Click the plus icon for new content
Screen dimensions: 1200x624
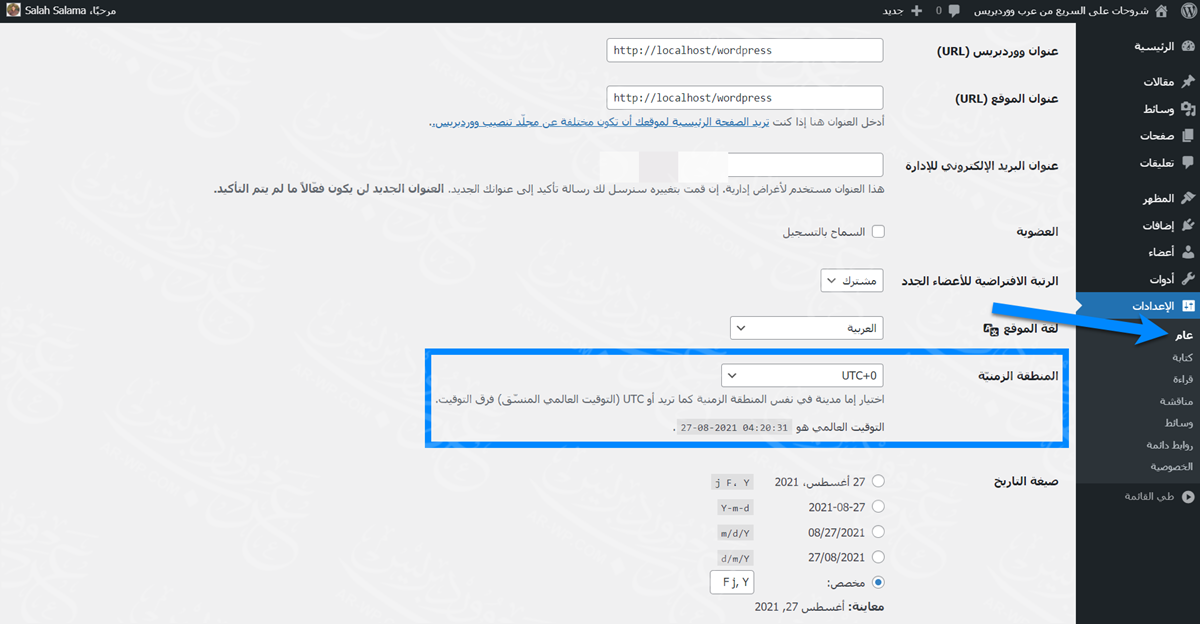pos(917,10)
